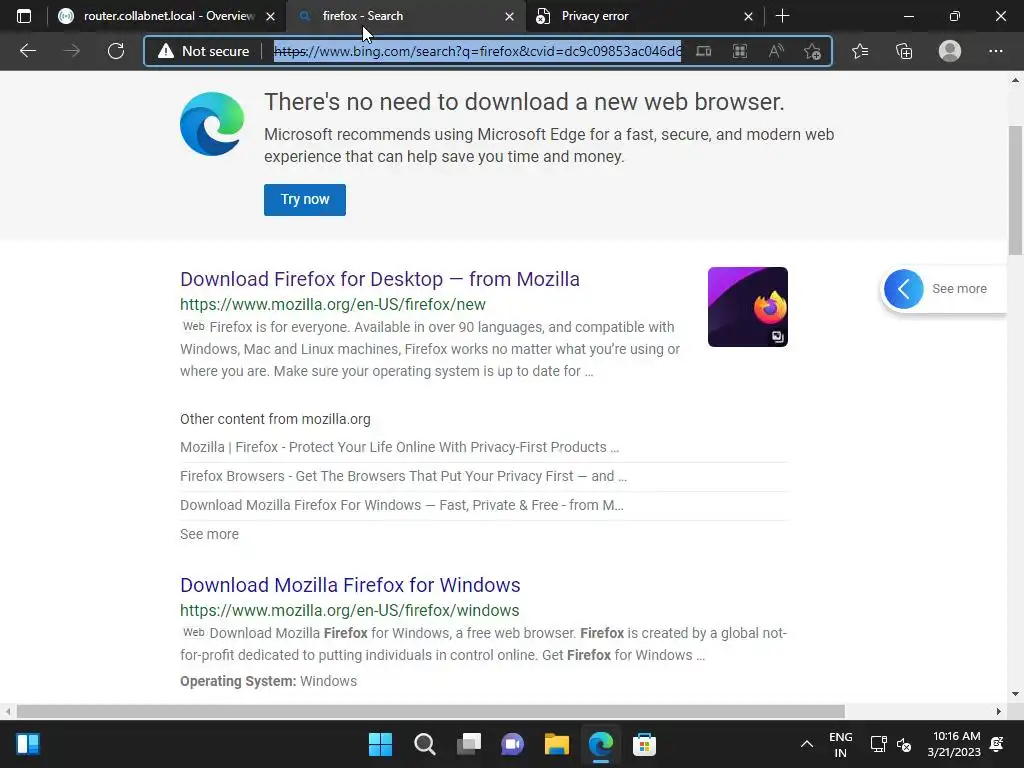This screenshot has width=1024, height=768.
Task: Click the ENG IN language indicator
Action: tap(840, 744)
